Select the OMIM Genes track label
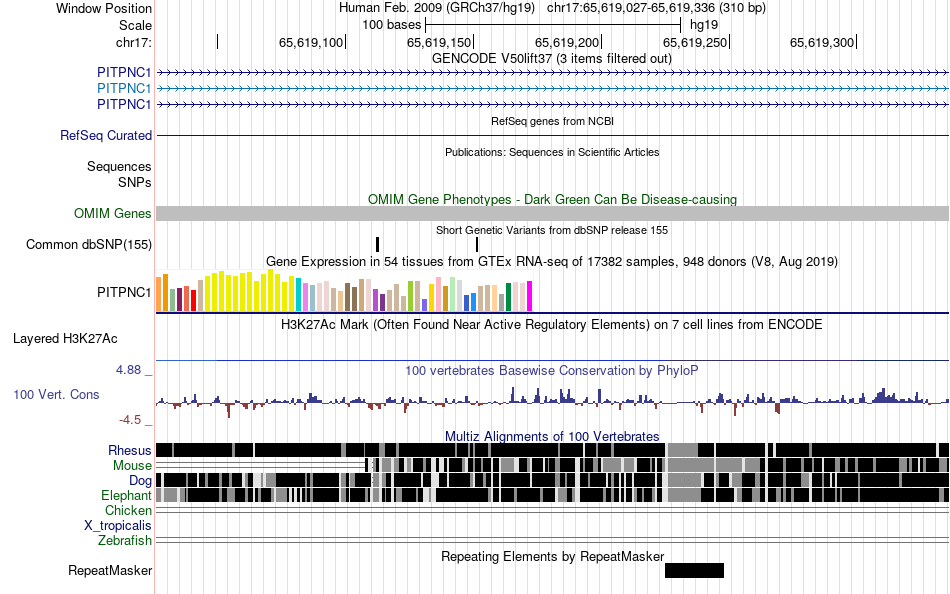The height and width of the screenshot is (594, 950). tap(112, 213)
